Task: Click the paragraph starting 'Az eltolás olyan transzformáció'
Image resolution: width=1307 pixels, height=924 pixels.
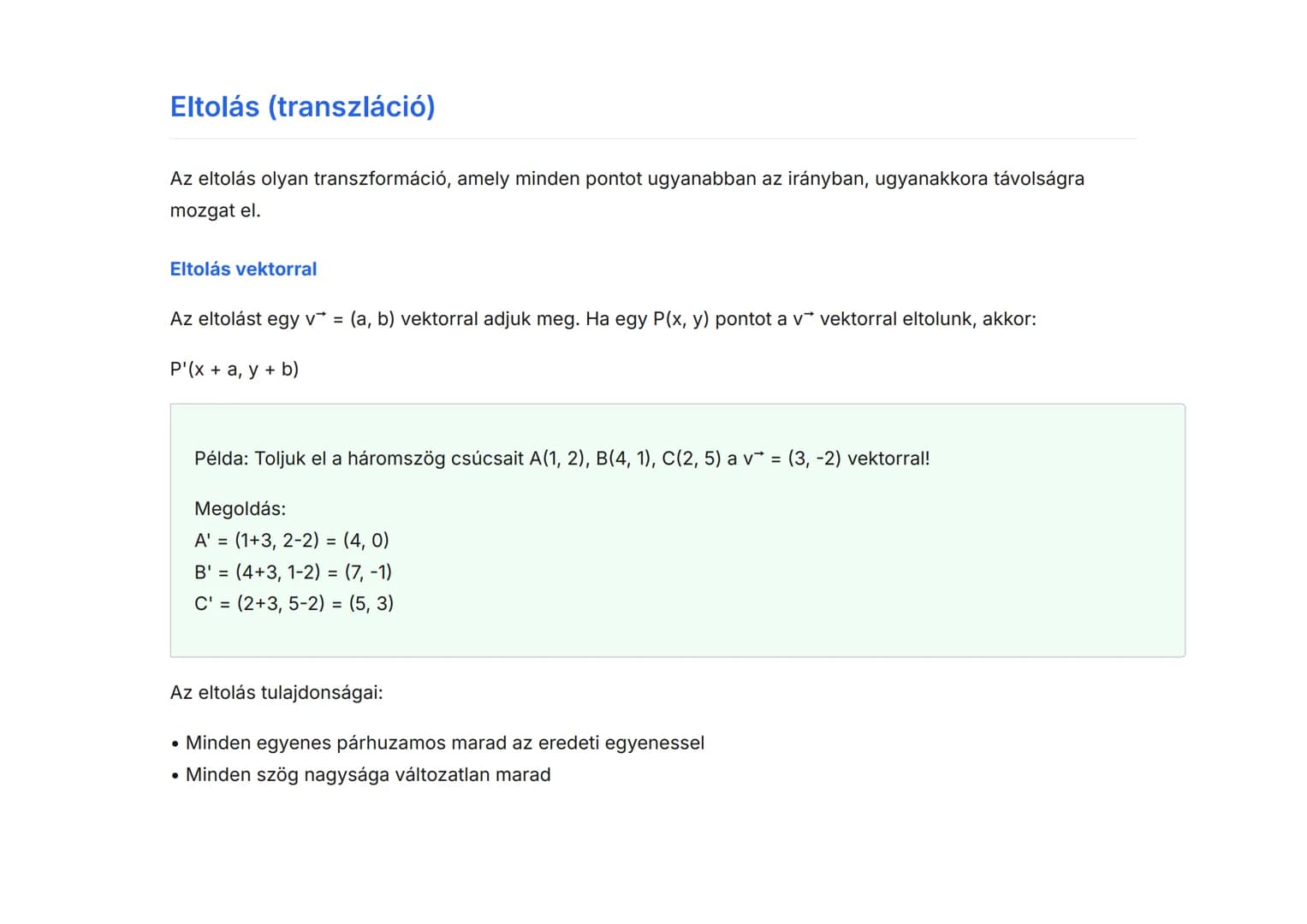Action: click(627, 179)
